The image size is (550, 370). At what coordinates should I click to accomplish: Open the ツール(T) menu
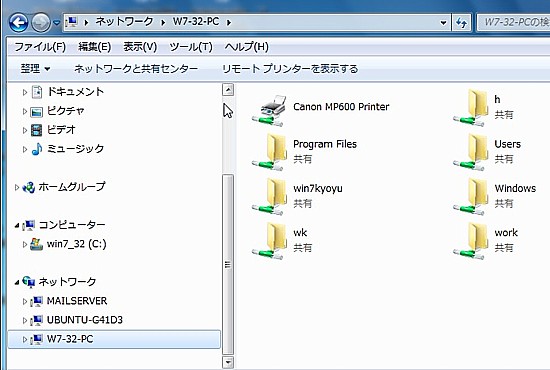pyautogui.click(x=191, y=47)
